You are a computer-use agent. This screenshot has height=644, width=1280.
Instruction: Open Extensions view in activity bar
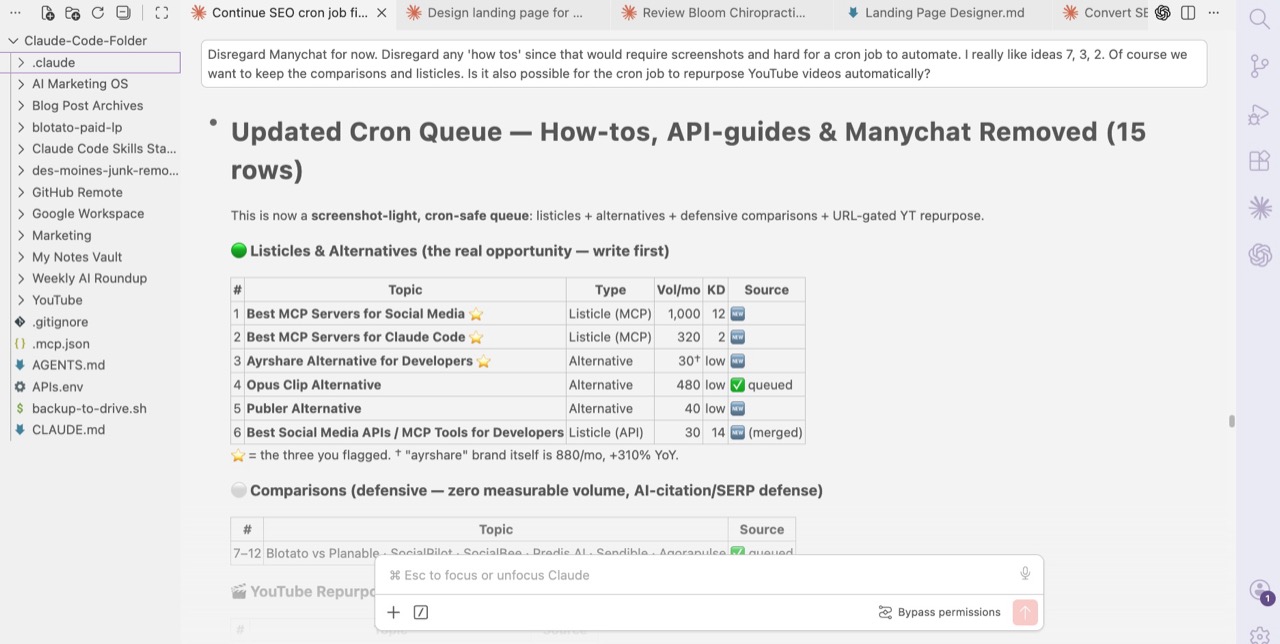1259,161
